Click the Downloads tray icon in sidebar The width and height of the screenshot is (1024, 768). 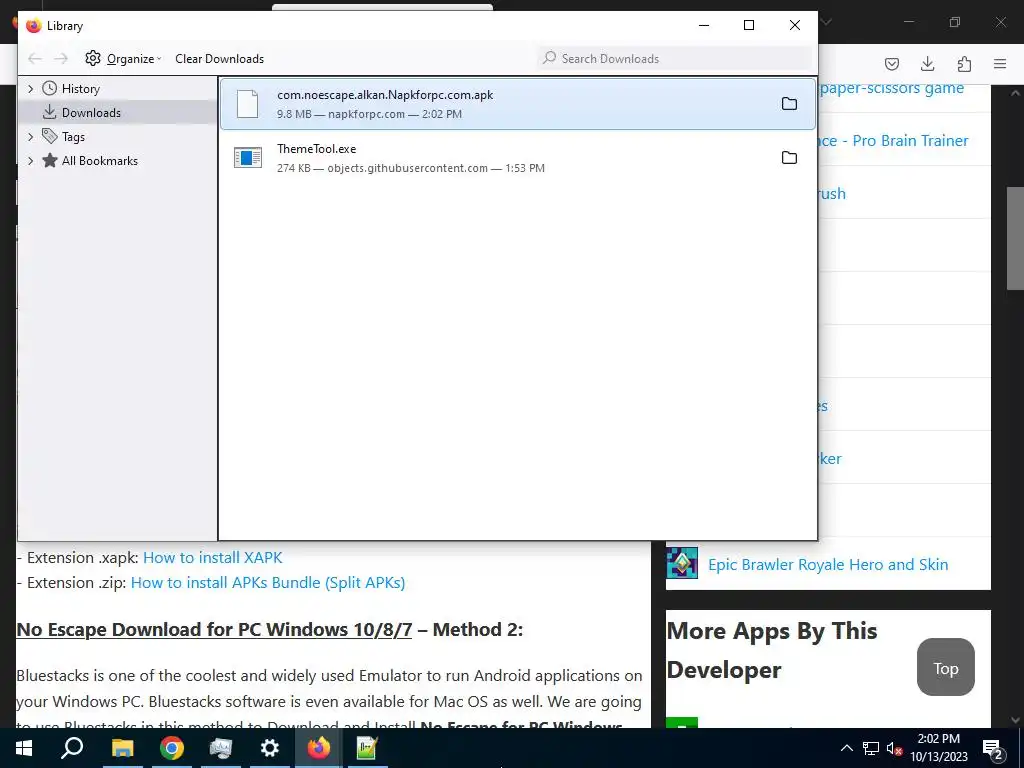tap(50, 112)
